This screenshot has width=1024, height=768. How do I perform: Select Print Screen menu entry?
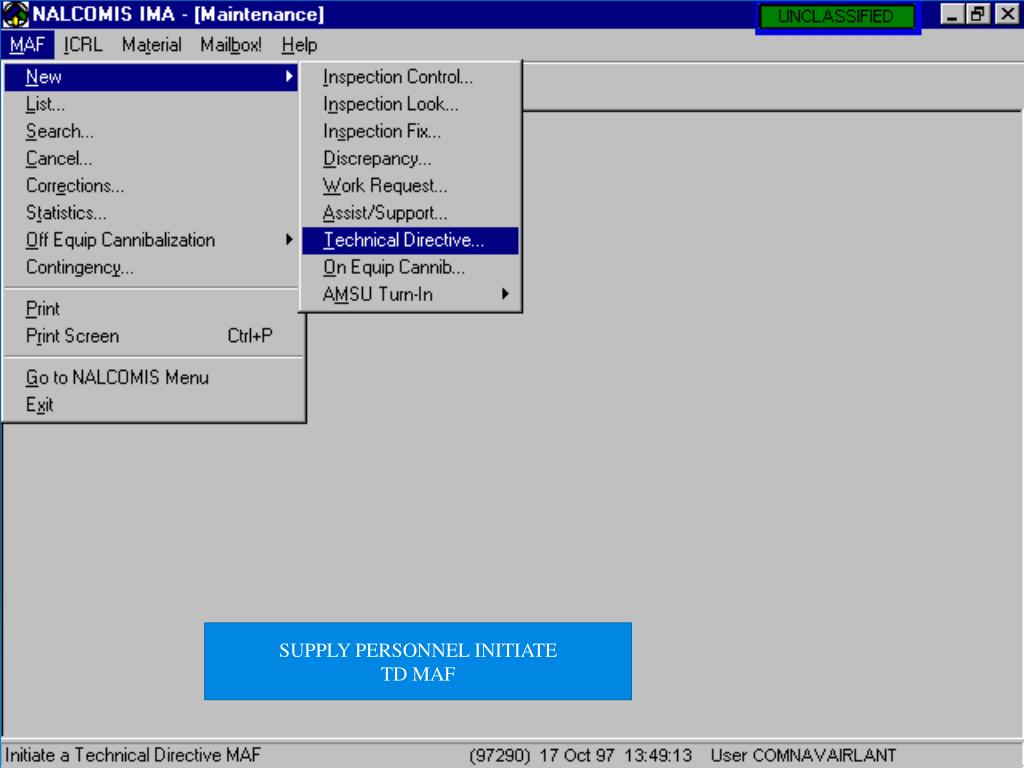151,336
